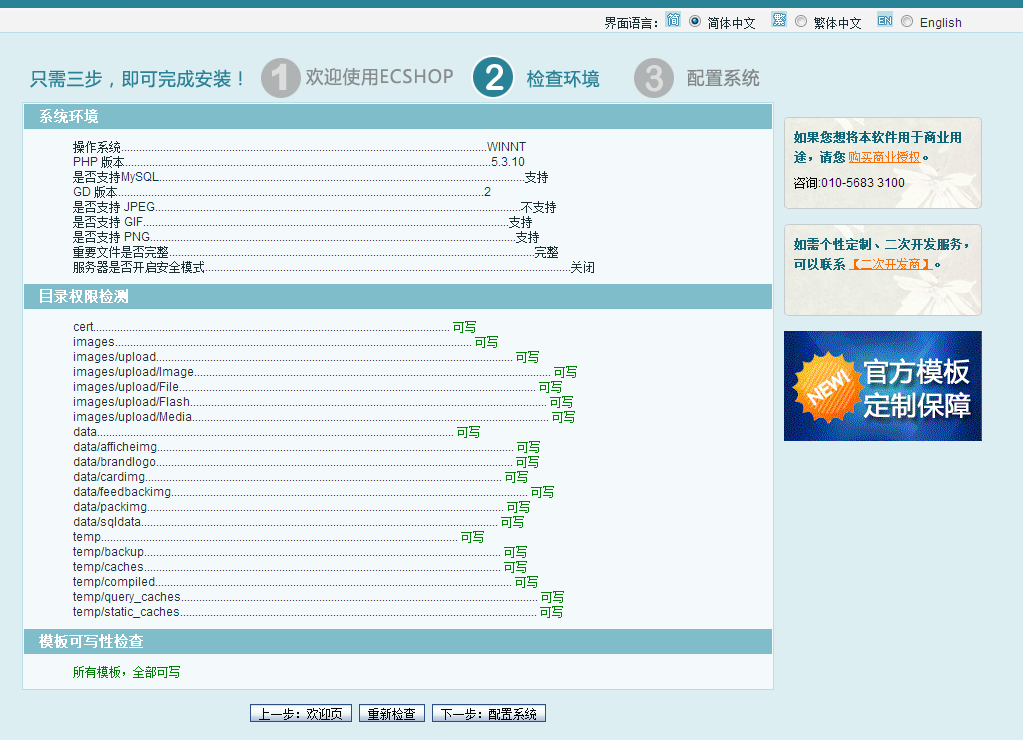This screenshot has height=740, width=1023.
Task: Click the temp/compiled directory entry
Action: click(114, 582)
